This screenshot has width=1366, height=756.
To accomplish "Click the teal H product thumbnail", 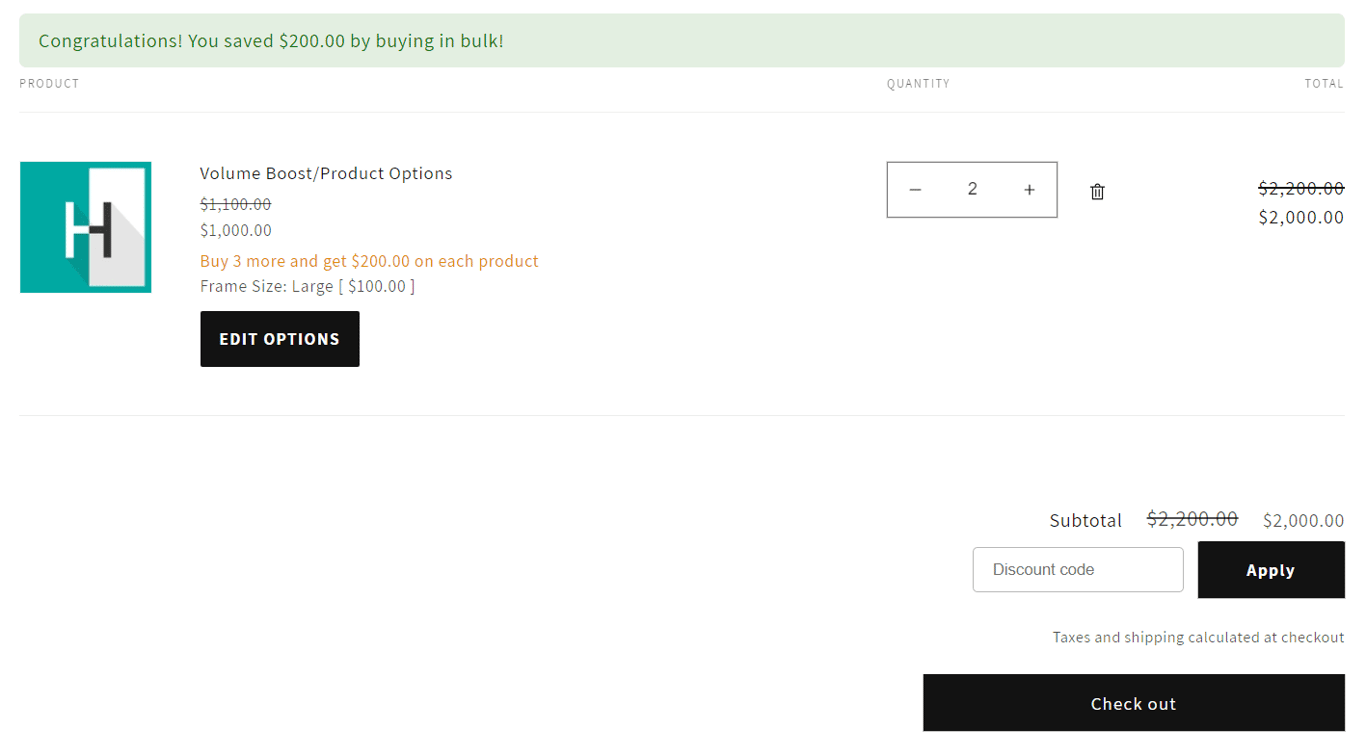I will tap(86, 227).
